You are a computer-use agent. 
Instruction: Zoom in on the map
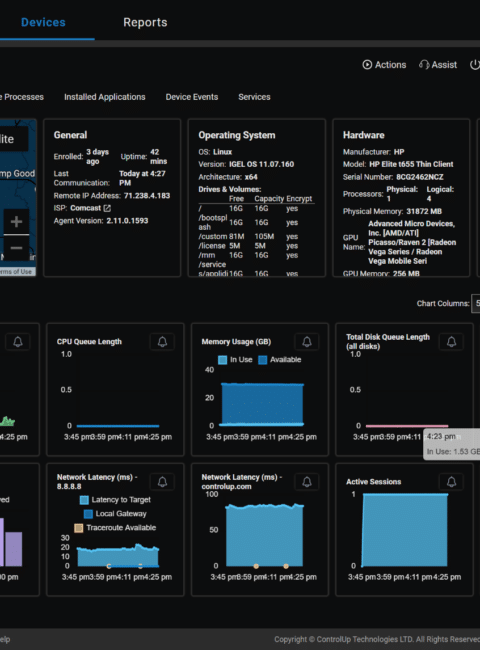click(16, 222)
